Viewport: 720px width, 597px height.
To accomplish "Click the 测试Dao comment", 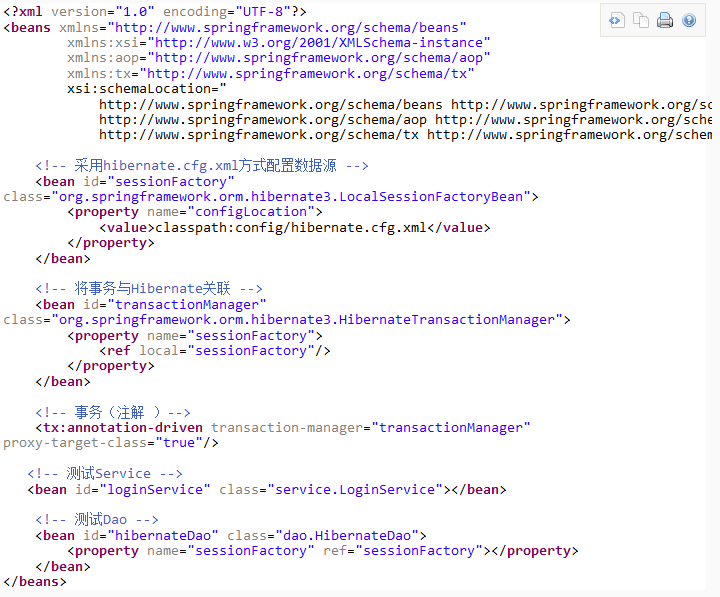I will [97, 520].
